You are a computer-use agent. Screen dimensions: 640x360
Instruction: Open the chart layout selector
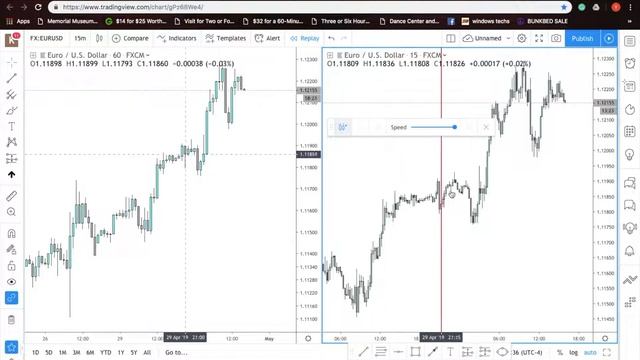[451, 38]
